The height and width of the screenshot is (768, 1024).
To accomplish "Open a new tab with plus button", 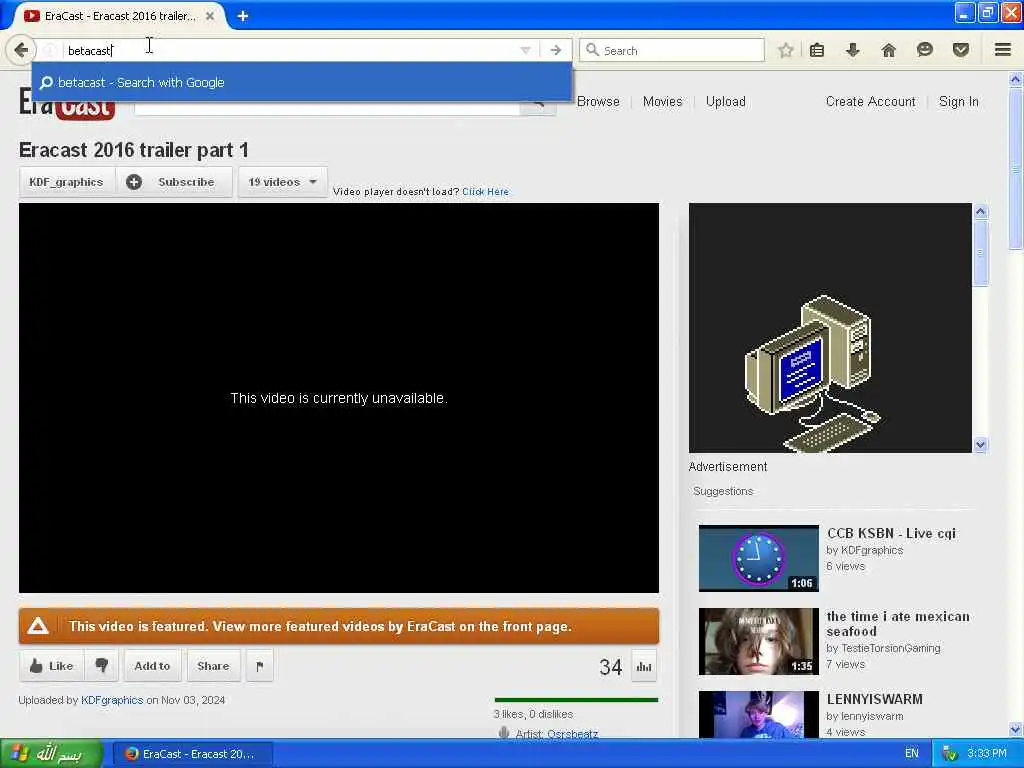I will tap(243, 16).
